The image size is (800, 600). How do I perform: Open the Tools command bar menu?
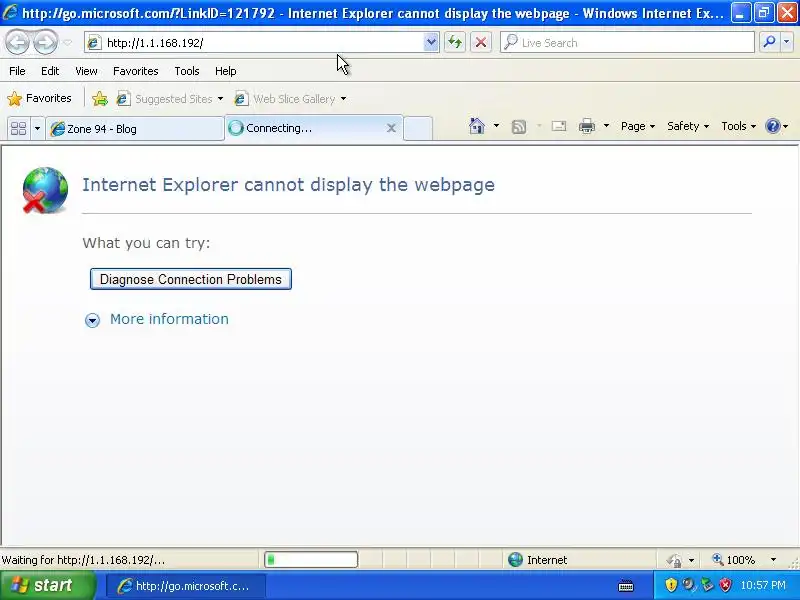pyautogui.click(x=738, y=126)
